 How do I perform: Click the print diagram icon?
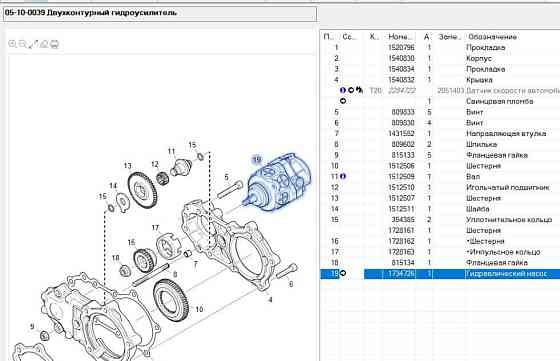54,44
